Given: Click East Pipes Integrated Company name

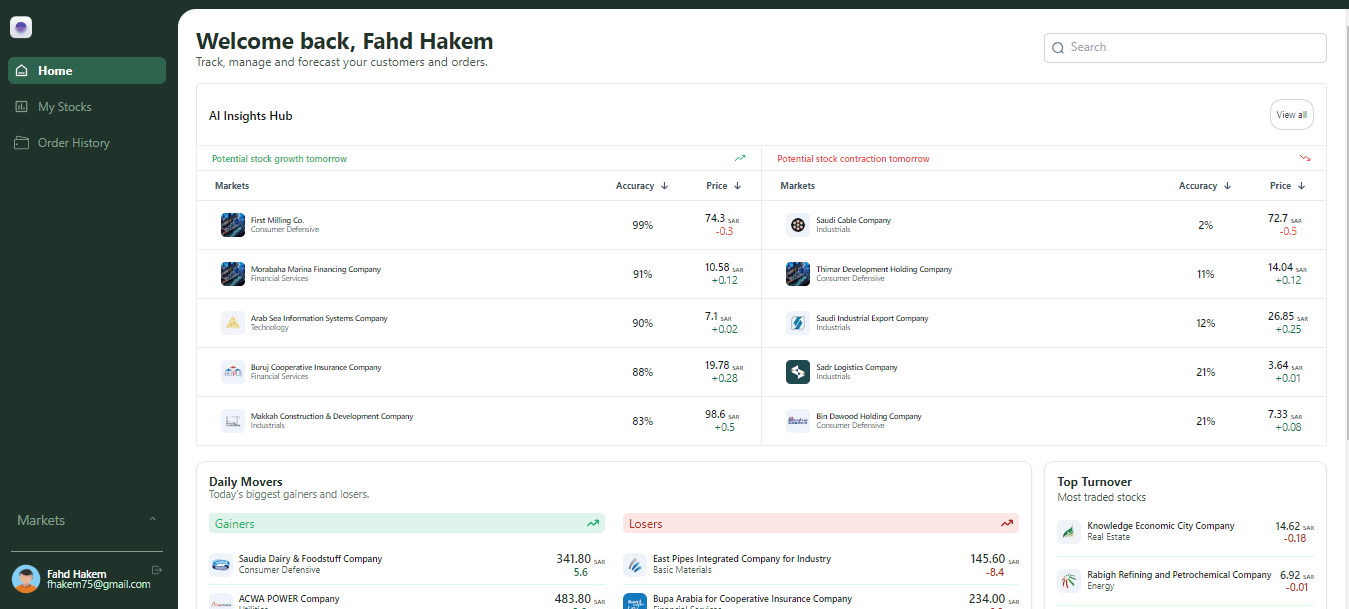Looking at the screenshot, I should (742, 559).
